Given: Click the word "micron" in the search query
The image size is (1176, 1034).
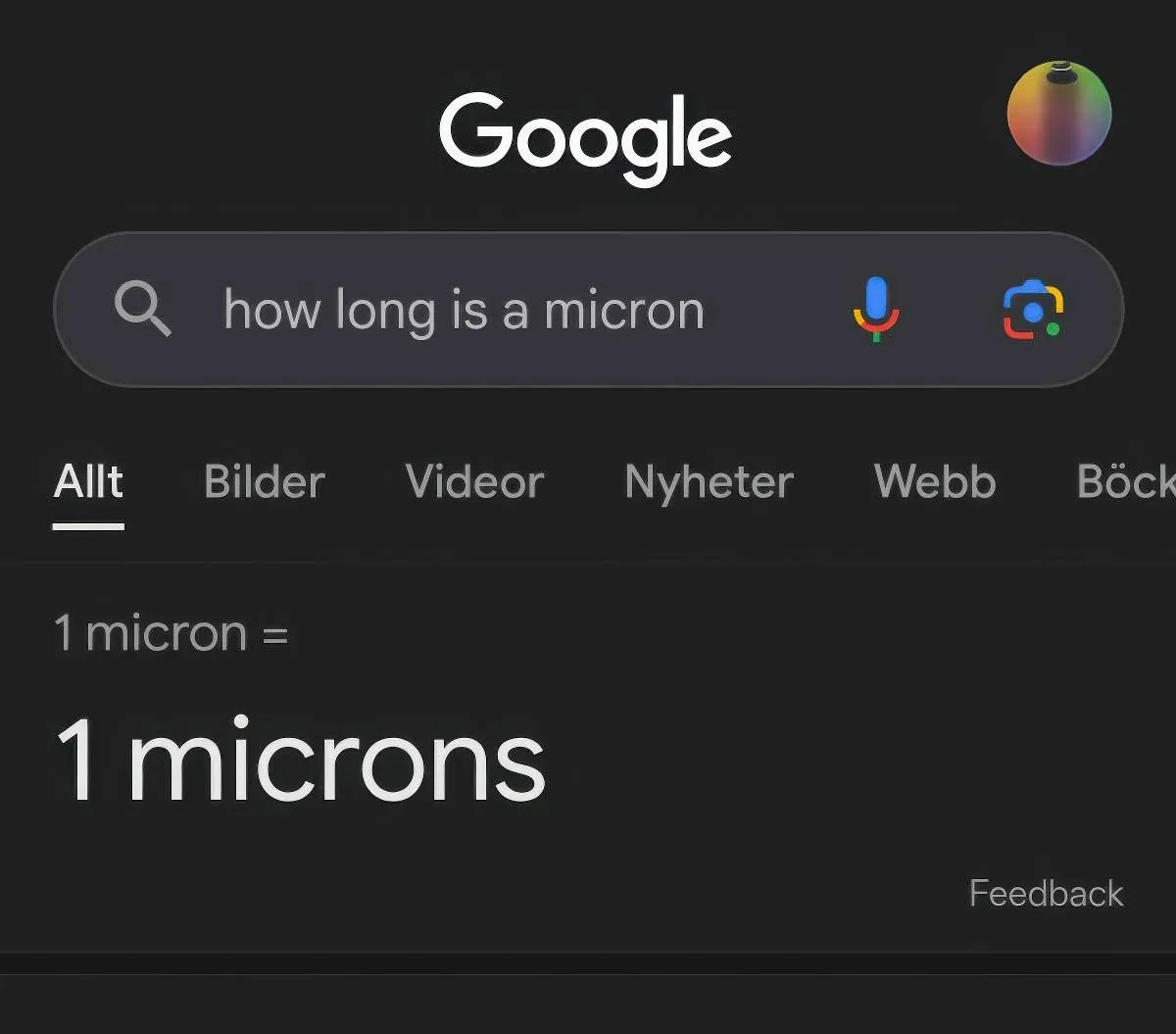Looking at the screenshot, I should (624, 312).
